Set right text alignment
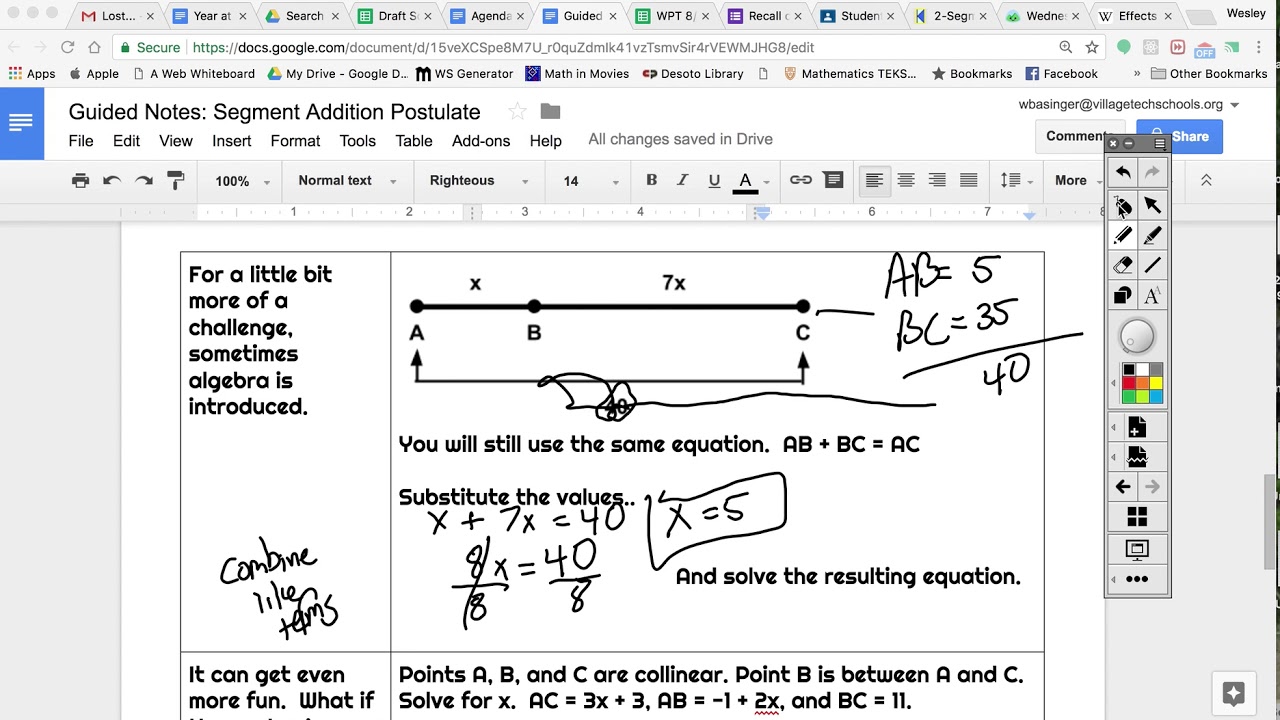 point(937,180)
